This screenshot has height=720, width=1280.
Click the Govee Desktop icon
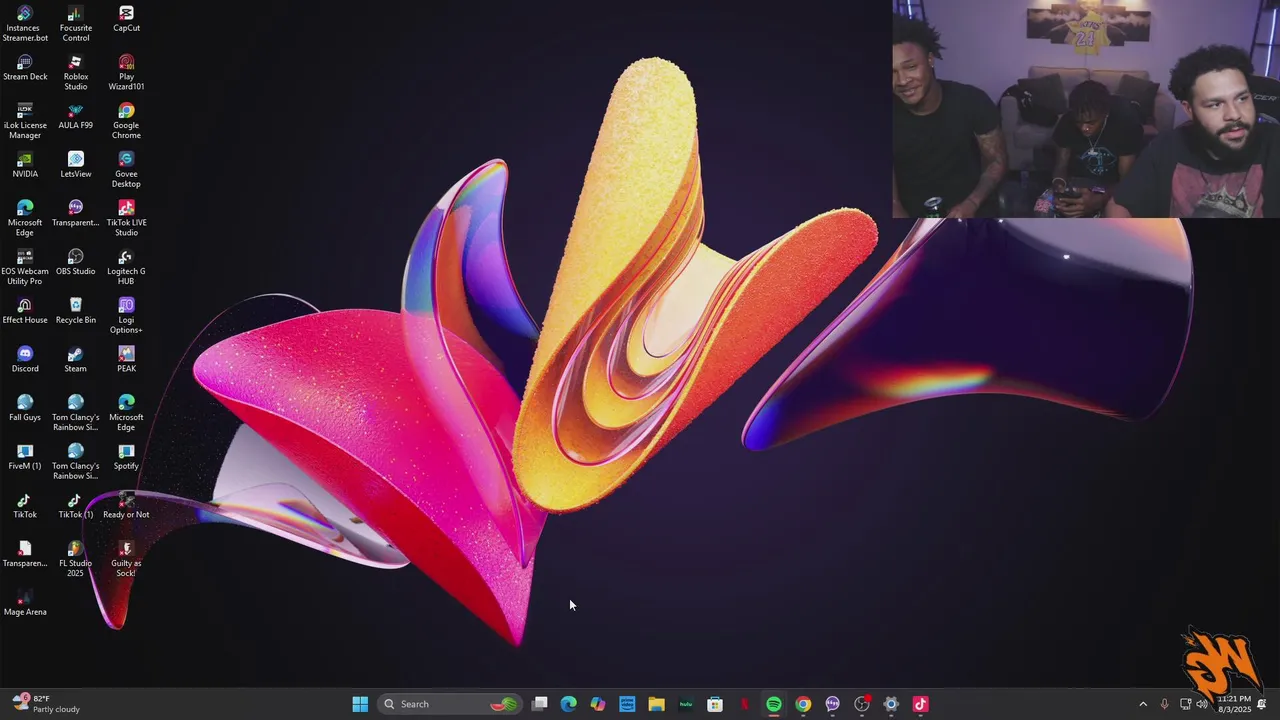(x=126, y=170)
